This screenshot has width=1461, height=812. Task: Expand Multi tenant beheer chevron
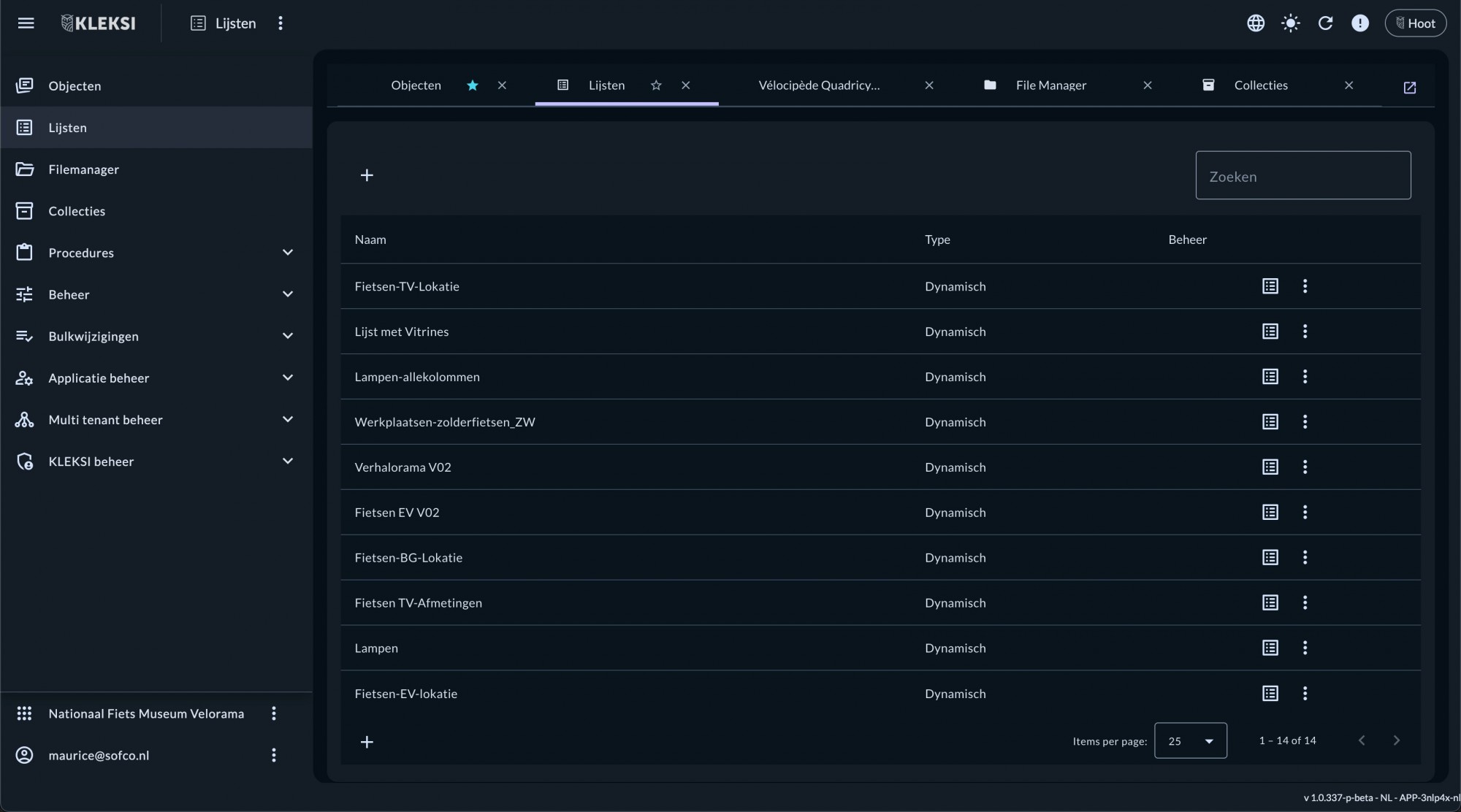tap(288, 419)
